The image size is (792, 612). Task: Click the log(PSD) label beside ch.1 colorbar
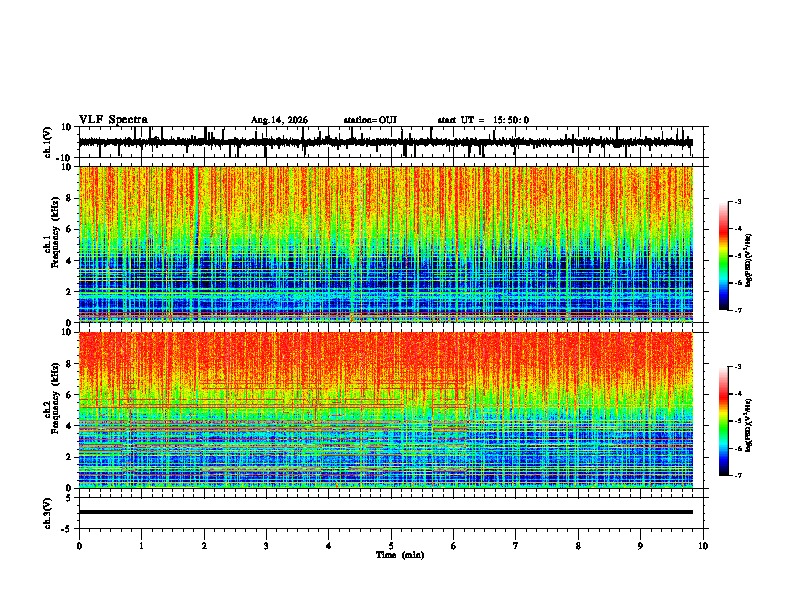click(748, 260)
